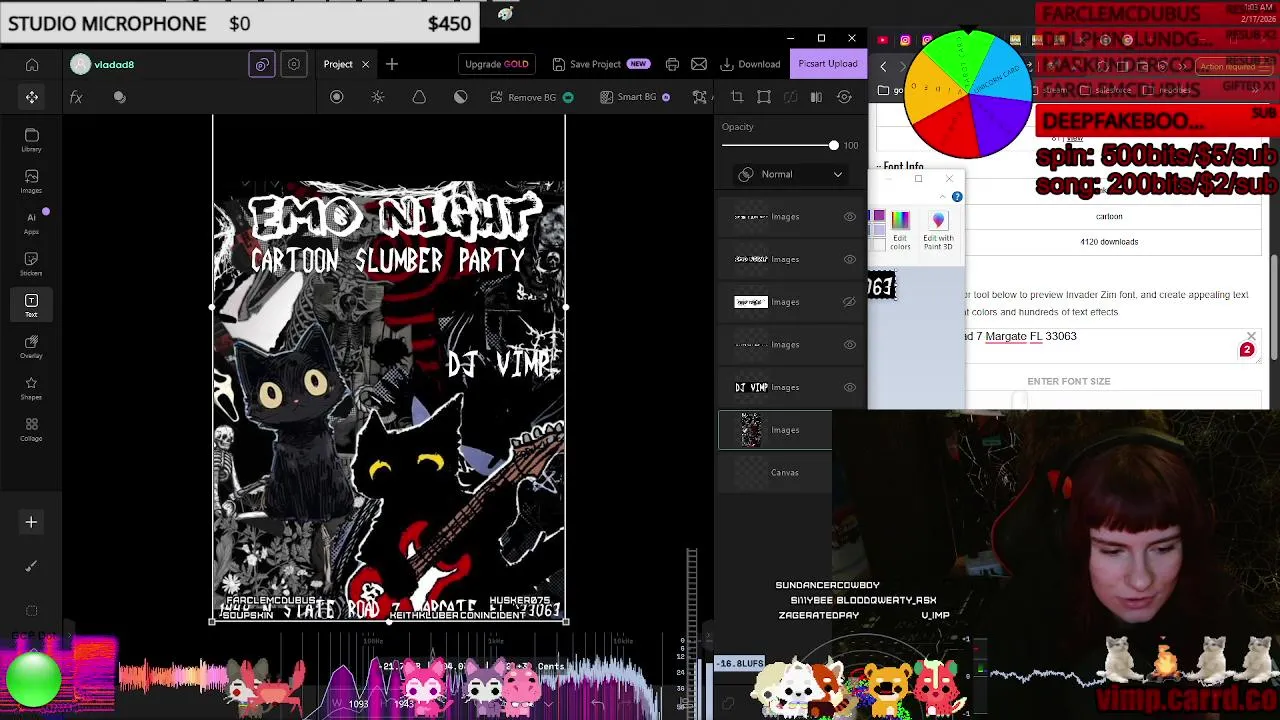Click Smart BG in the toolbar

[x=636, y=97]
